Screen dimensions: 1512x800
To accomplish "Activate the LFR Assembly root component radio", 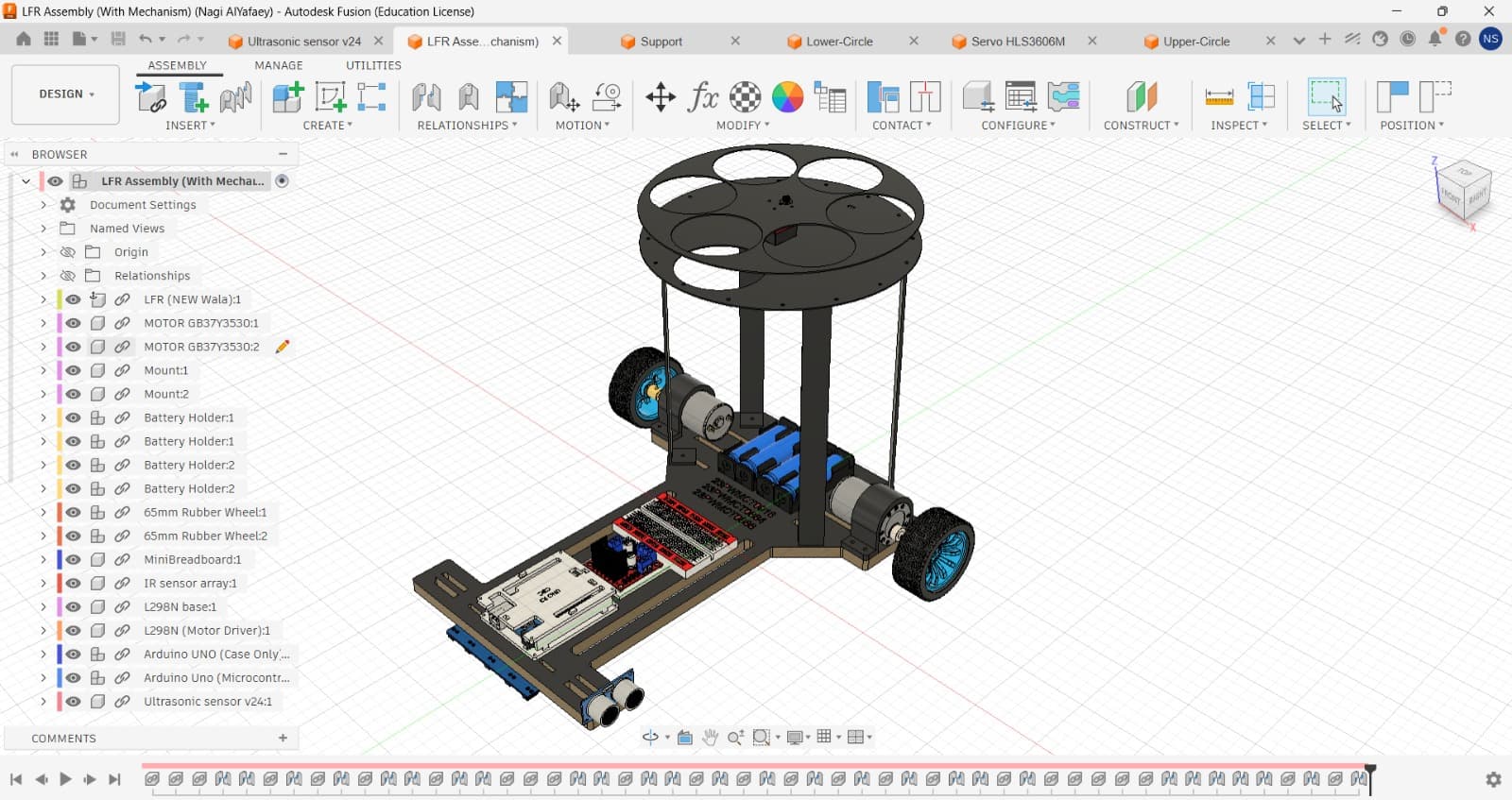I will coord(282,180).
